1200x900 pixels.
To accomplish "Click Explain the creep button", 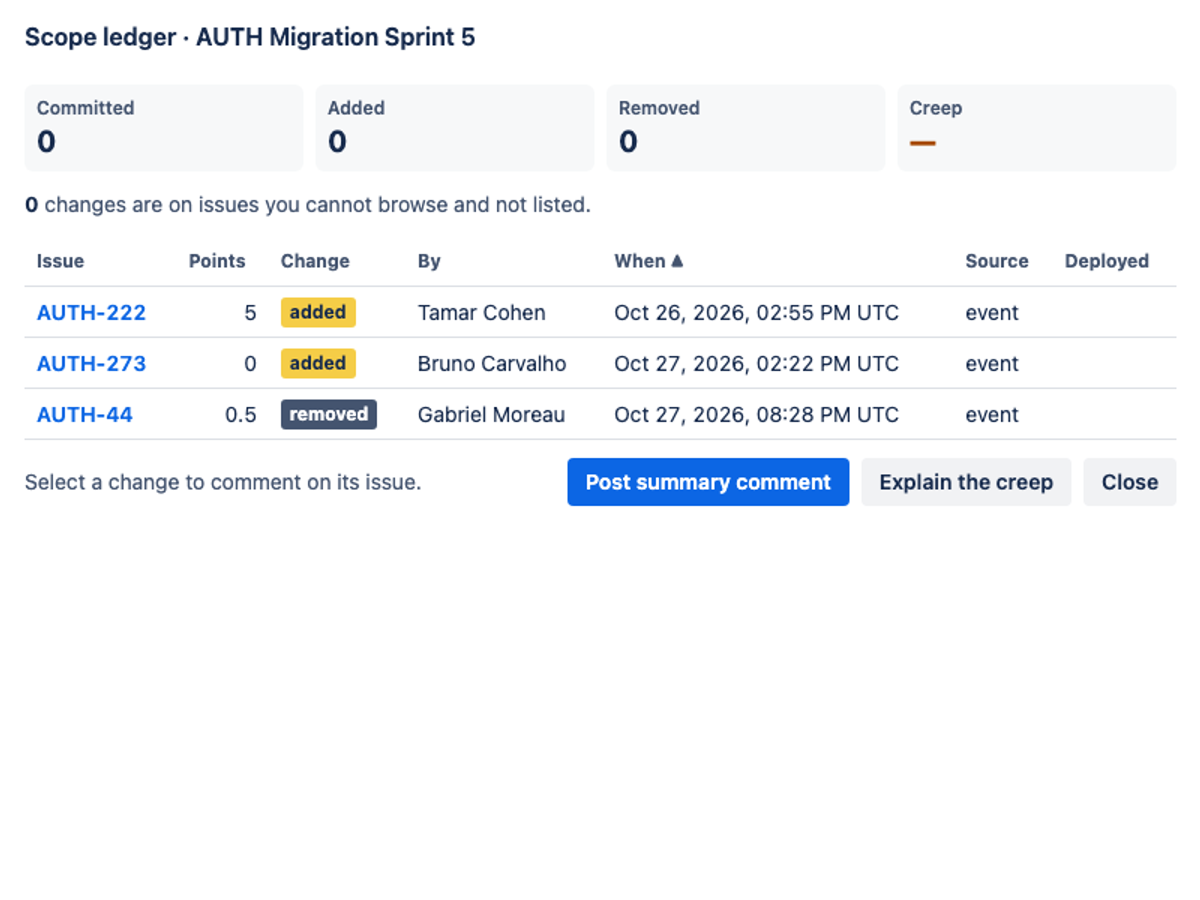I will click(x=966, y=482).
